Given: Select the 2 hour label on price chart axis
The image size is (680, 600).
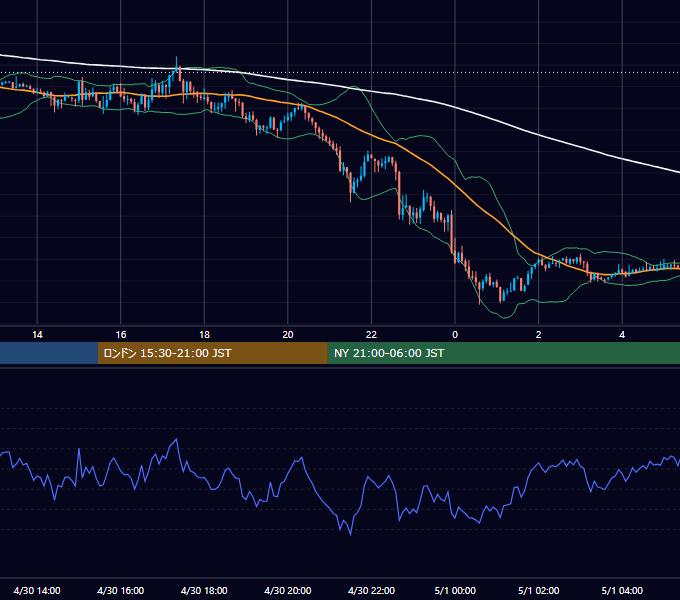Looking at the screenshot, I should (x=539, y=335).
